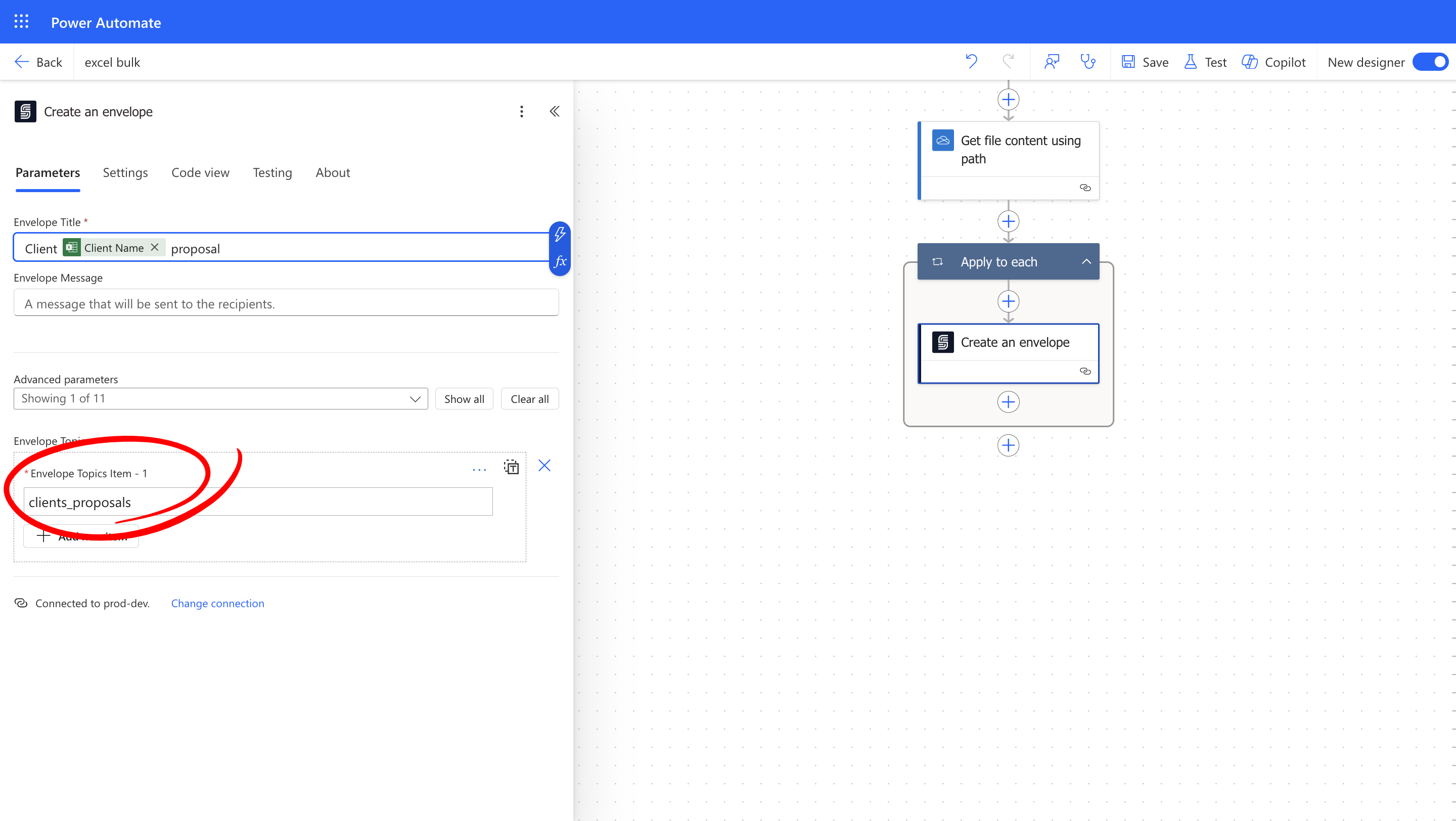Run the flow with the Test flask icon
This screenshot has height=821, width=1456.
click(x=1191, y=62)
